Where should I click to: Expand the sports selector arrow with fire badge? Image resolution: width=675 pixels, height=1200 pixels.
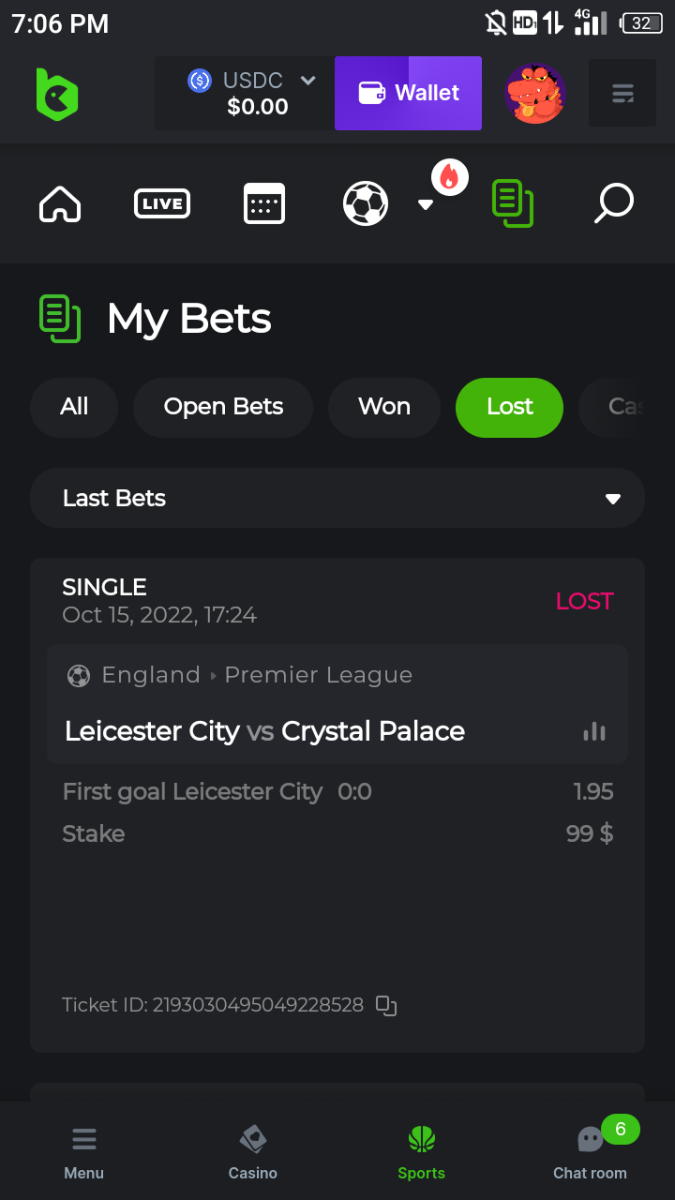click(x=426, y=204)
